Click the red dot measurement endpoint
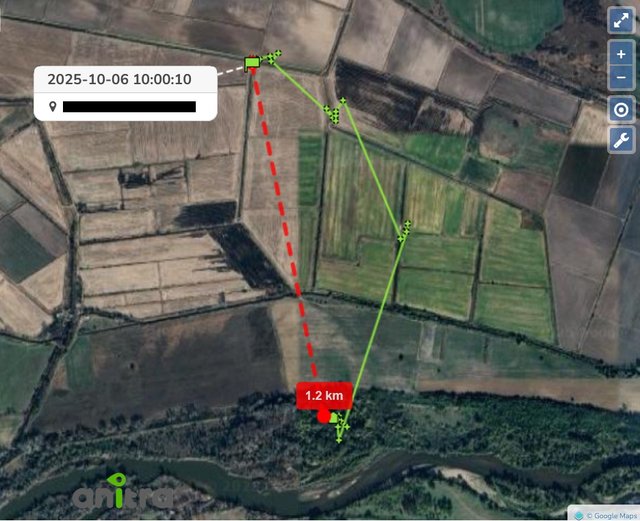Image resolution: width=640 pixels, height=521 pixels. point(324,417)
